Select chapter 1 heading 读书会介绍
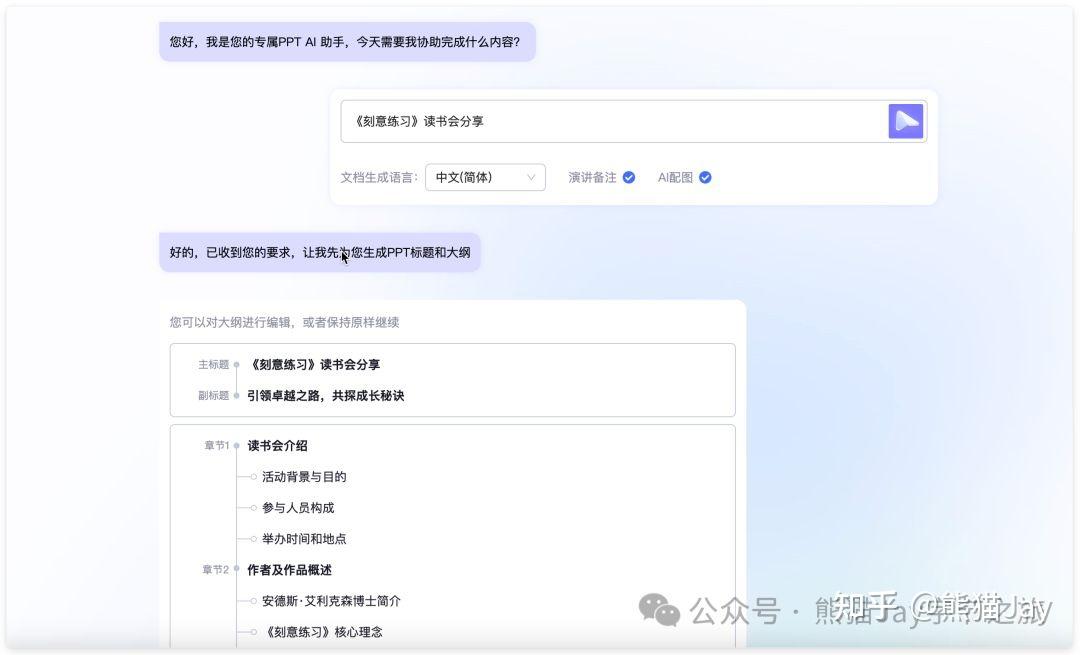1080x655 pixels. pos(278,446)
